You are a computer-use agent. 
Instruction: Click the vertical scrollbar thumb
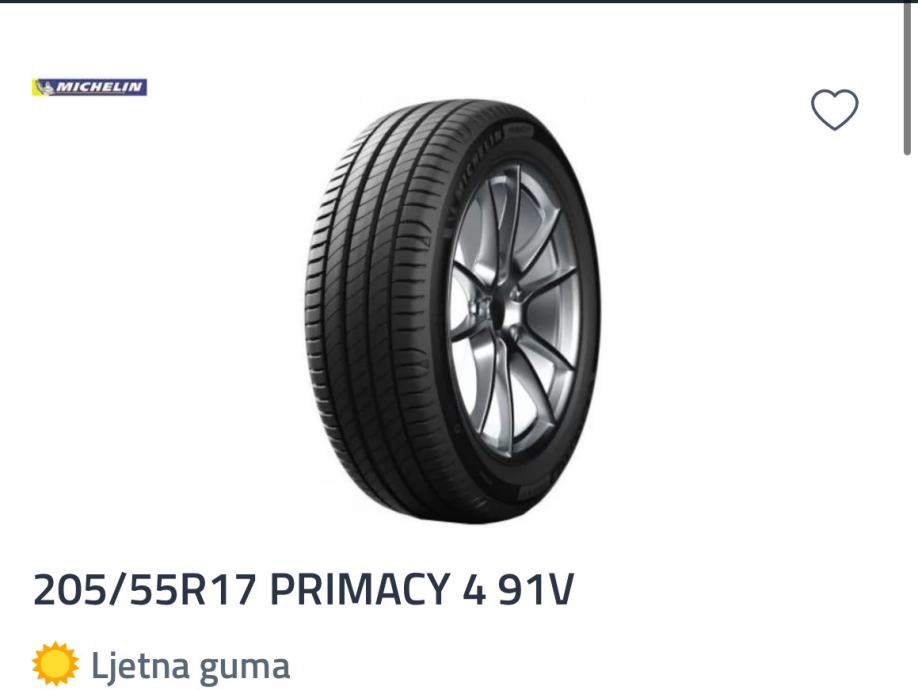907,77
